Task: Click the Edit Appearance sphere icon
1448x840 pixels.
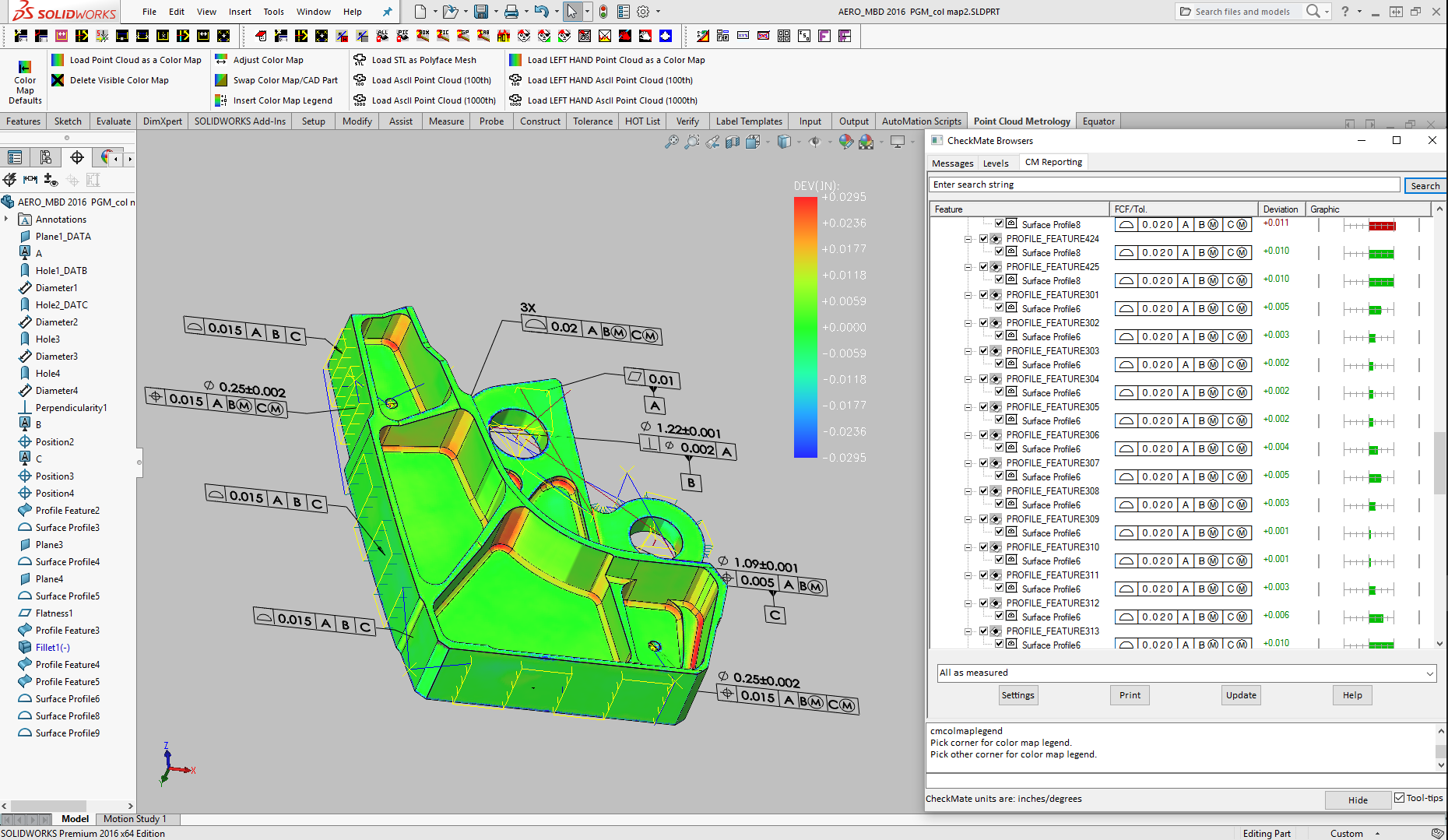Action: (845, 142)
